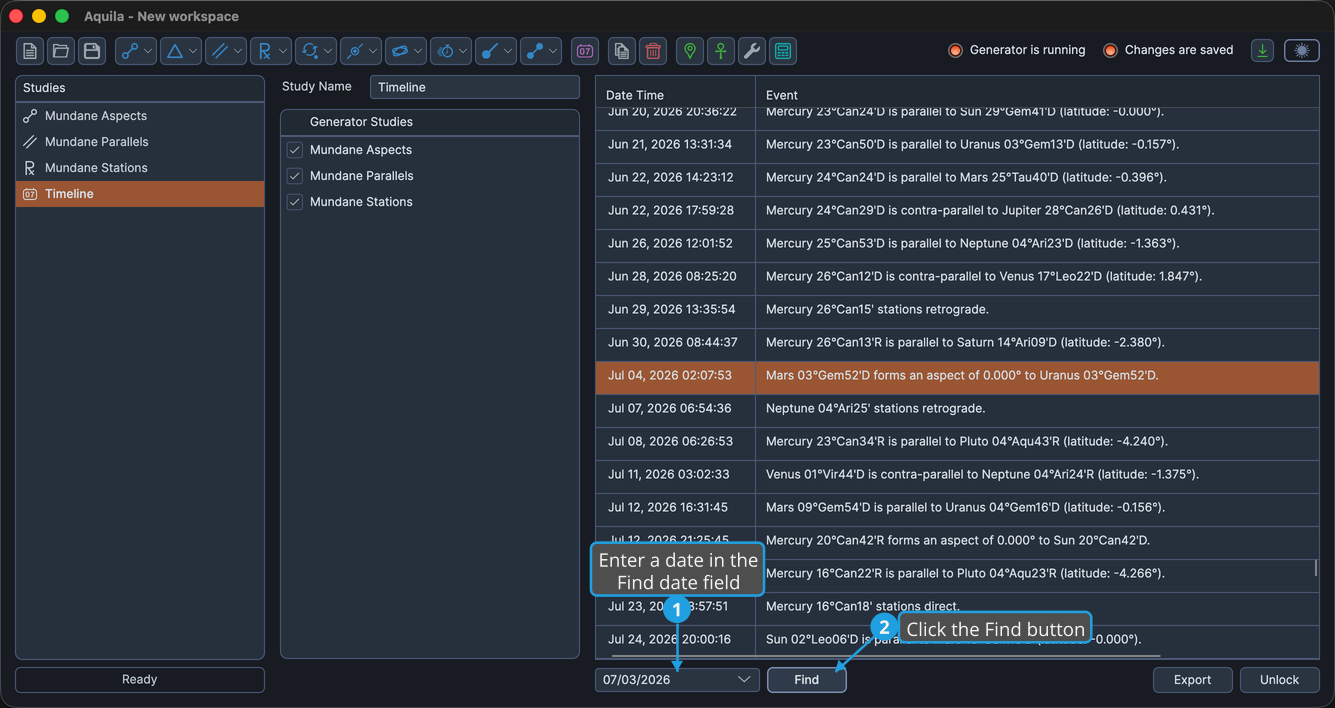
Task: Toggle the Mundane Parallels checkbox
Action: tap(295, 176)
